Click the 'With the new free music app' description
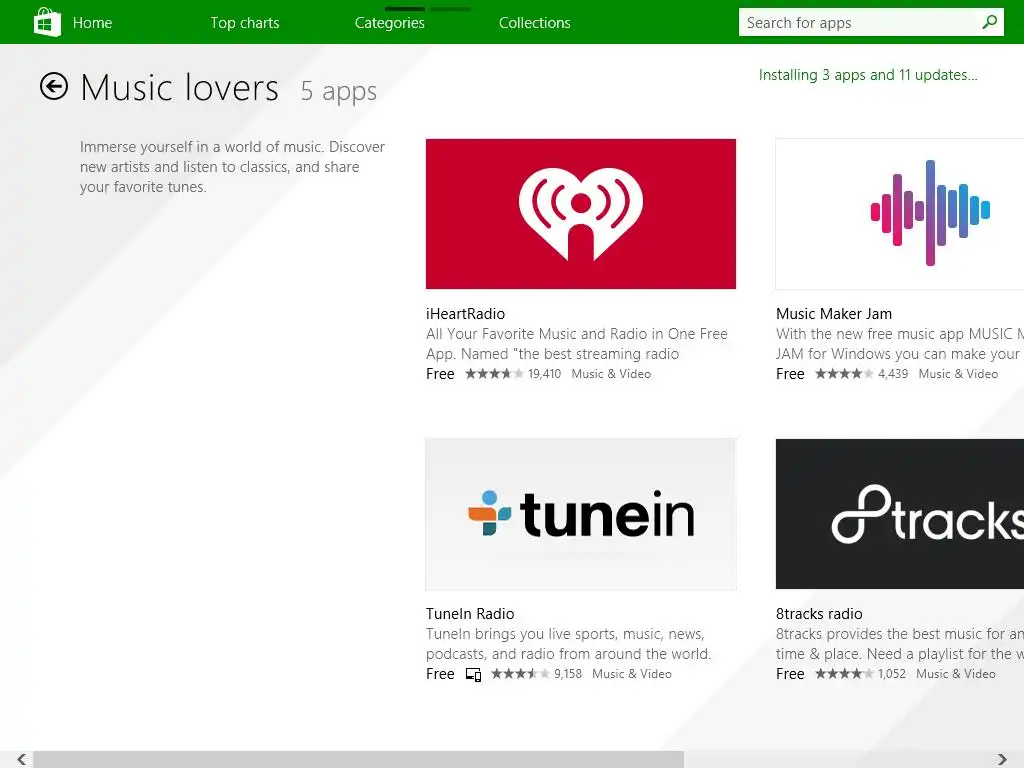The width and height of the screenshot is (1024, 768). coord(900,344)
